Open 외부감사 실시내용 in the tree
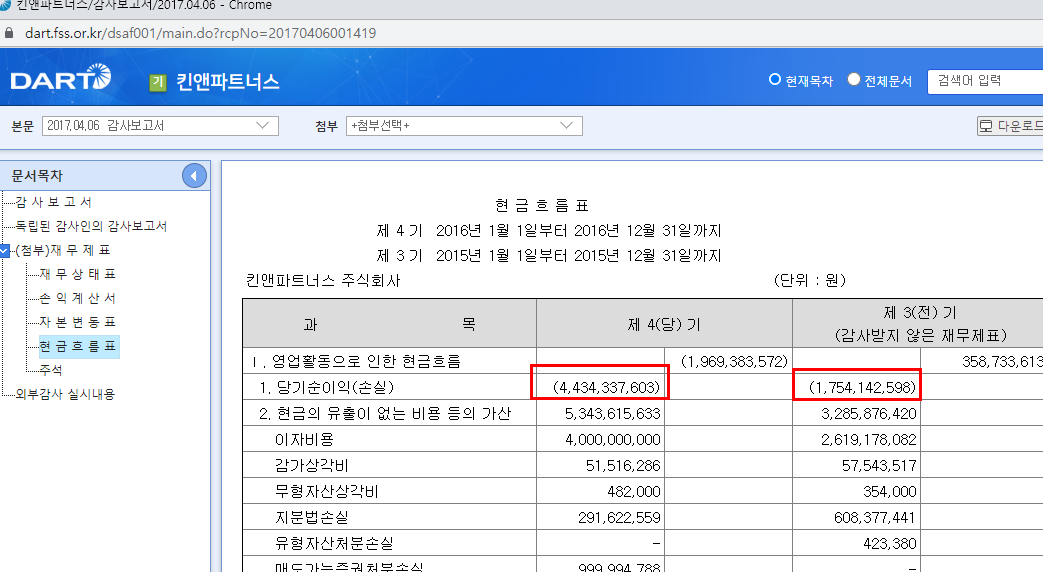Viewport: 1043px width, 572px height. point(65,394)
